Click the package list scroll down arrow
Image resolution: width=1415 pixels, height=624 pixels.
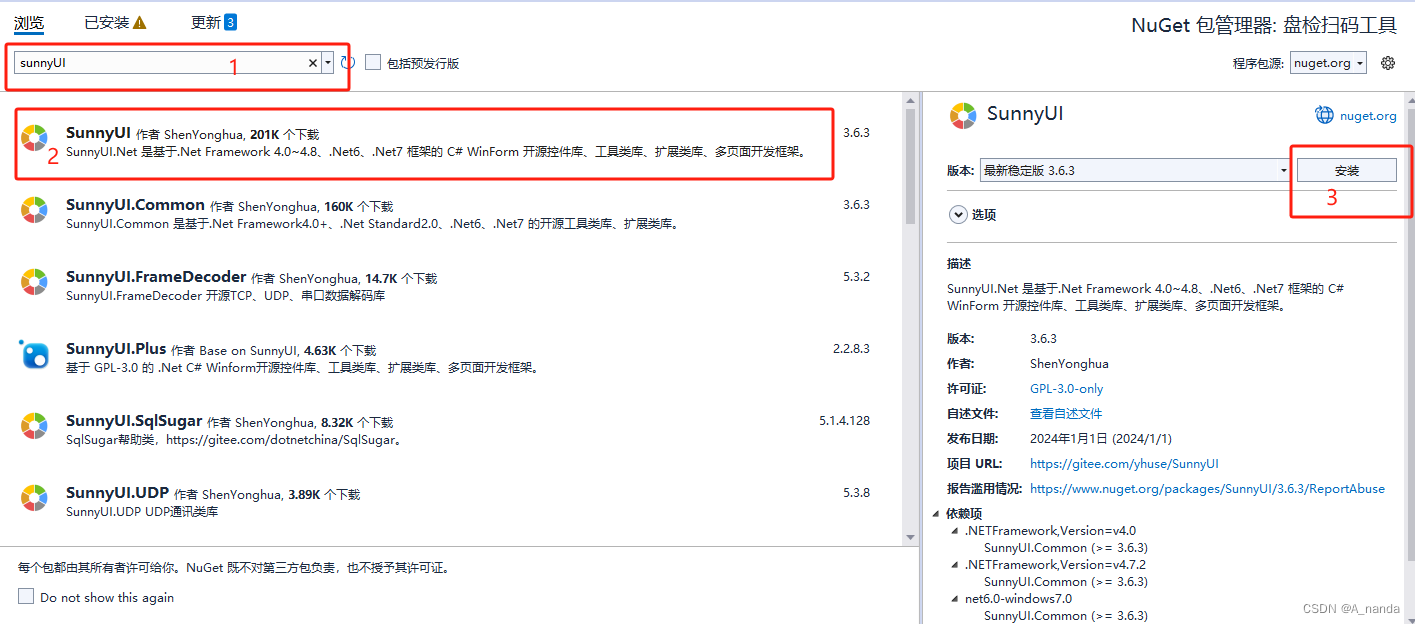coord(910,537)
